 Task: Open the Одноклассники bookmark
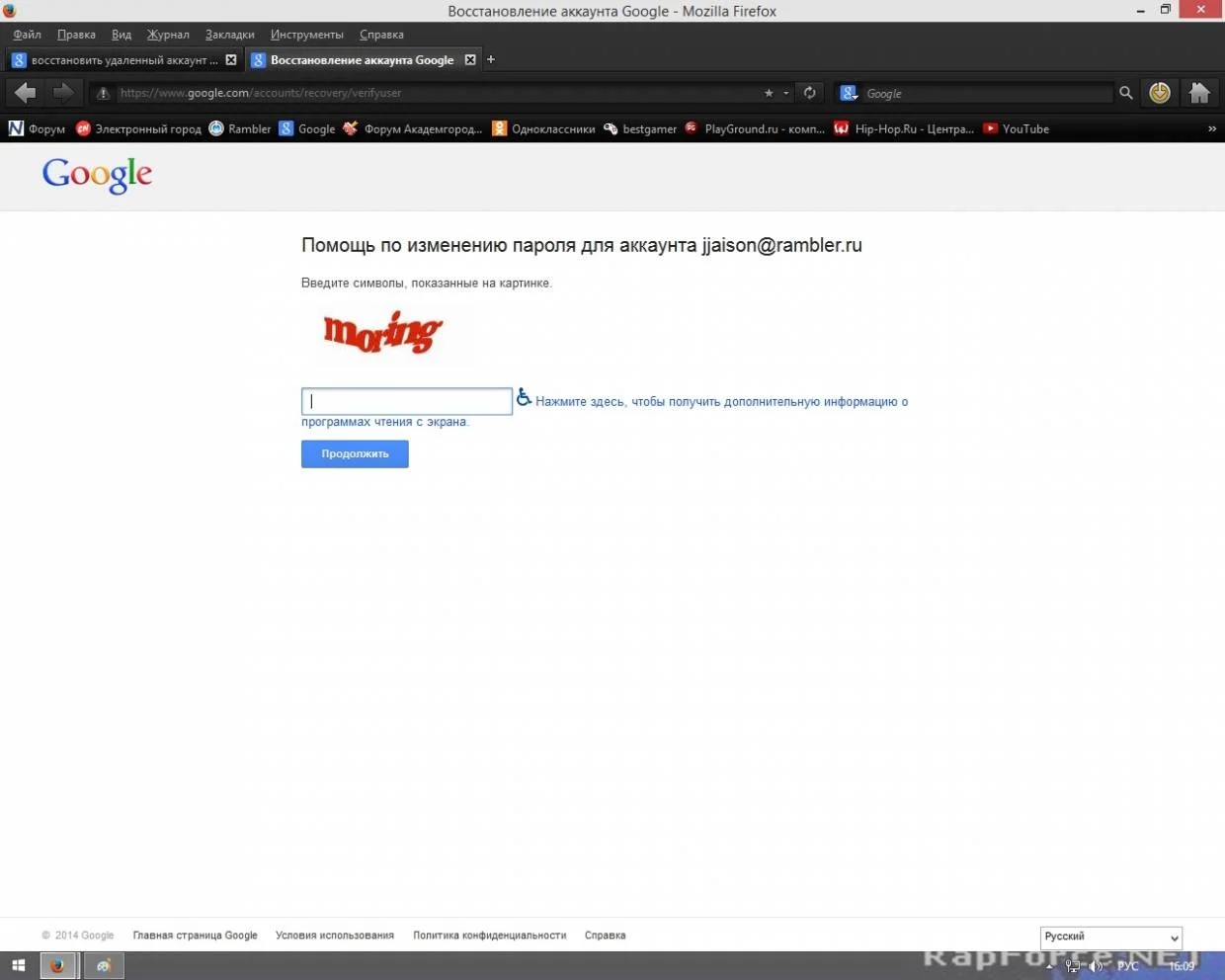click(544, 128)
